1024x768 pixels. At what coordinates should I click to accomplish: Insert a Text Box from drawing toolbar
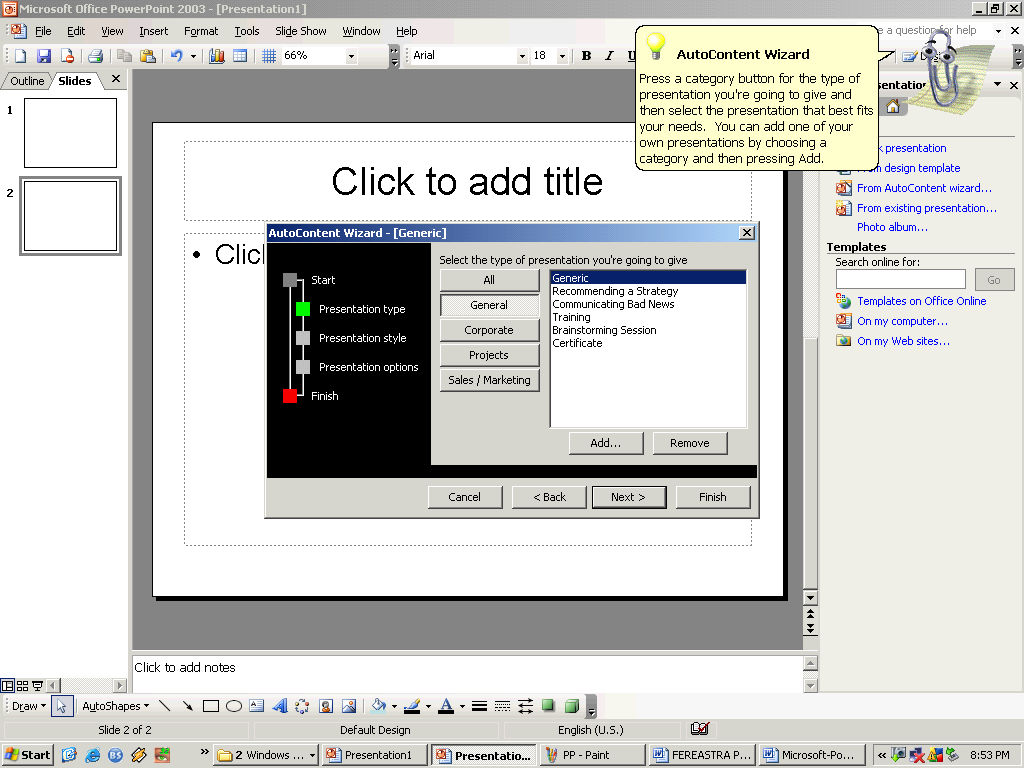point(257,706)
